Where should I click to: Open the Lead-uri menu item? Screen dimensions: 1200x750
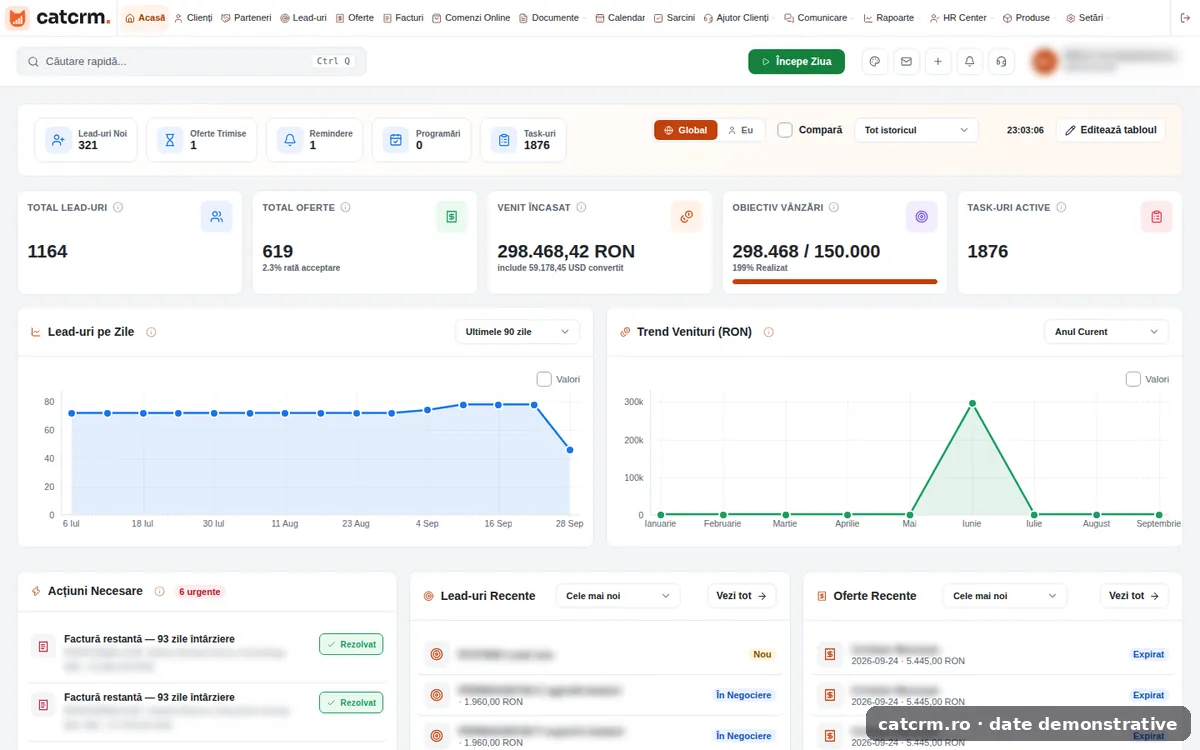[x=304, y=18]
